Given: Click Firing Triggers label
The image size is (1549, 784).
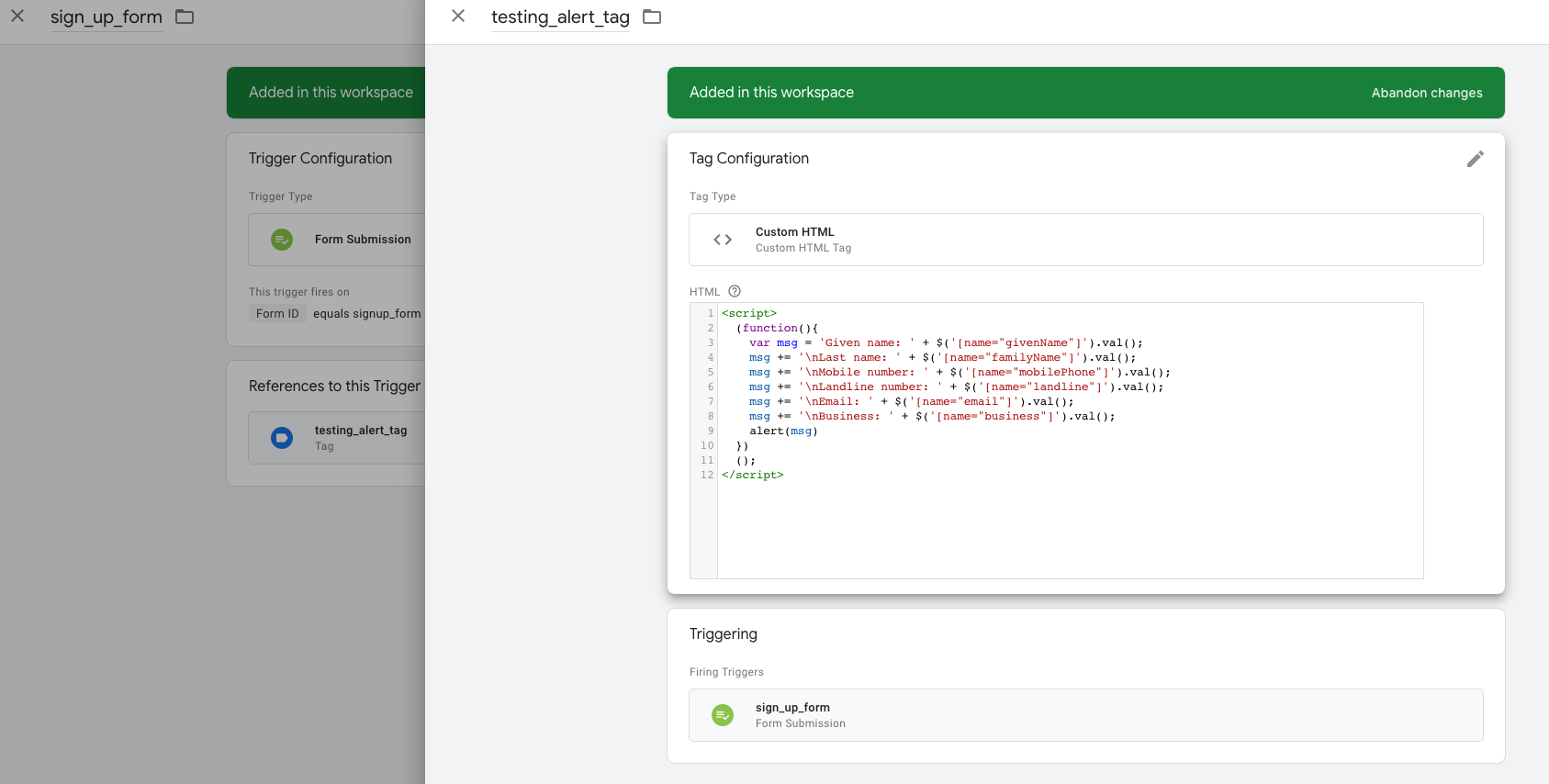Looking at the screenshot, I should click(726, 672).
